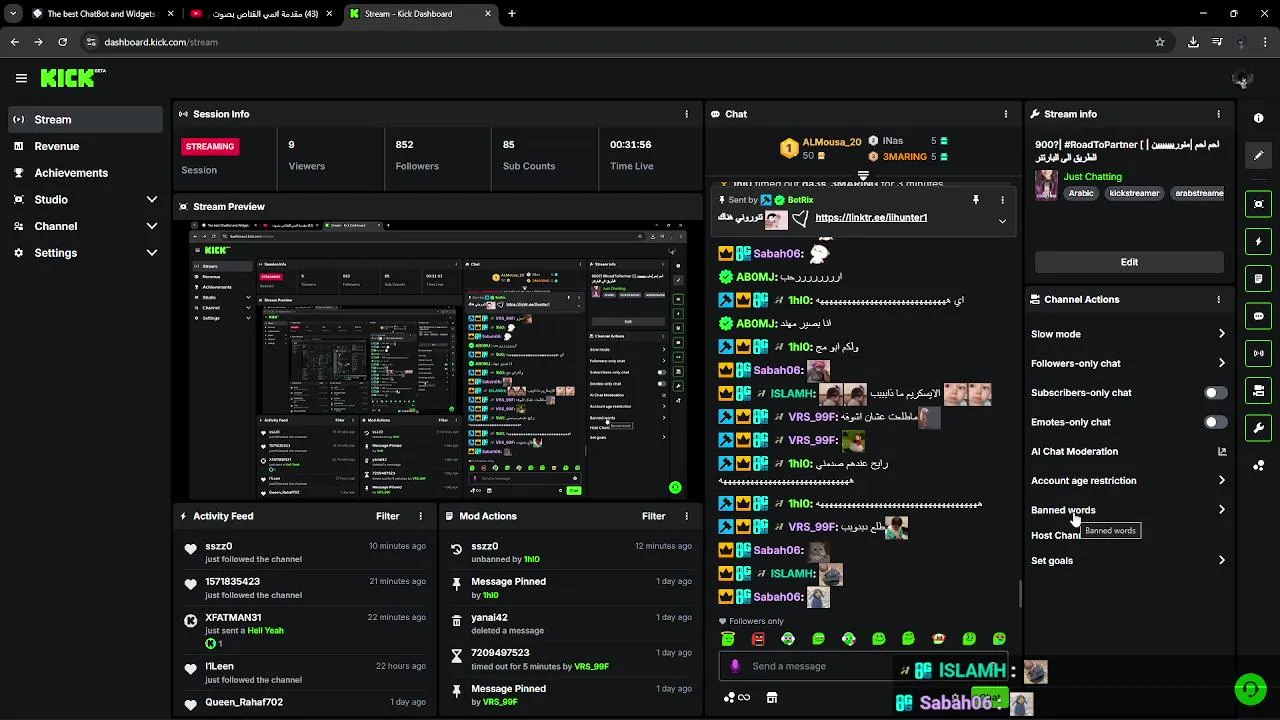Open the shop icon below the message box
Screen dimensions: 1280x720
(772, 697)
